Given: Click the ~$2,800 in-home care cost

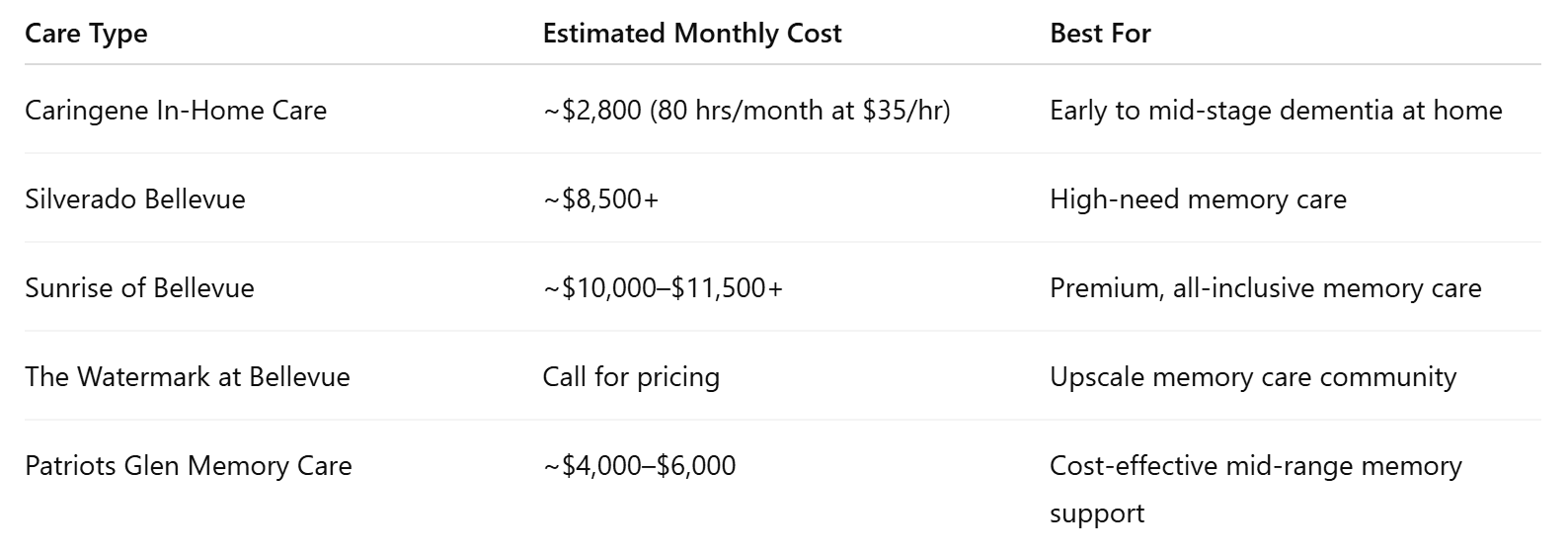Looking at the screenshot, I should point(746,110).
